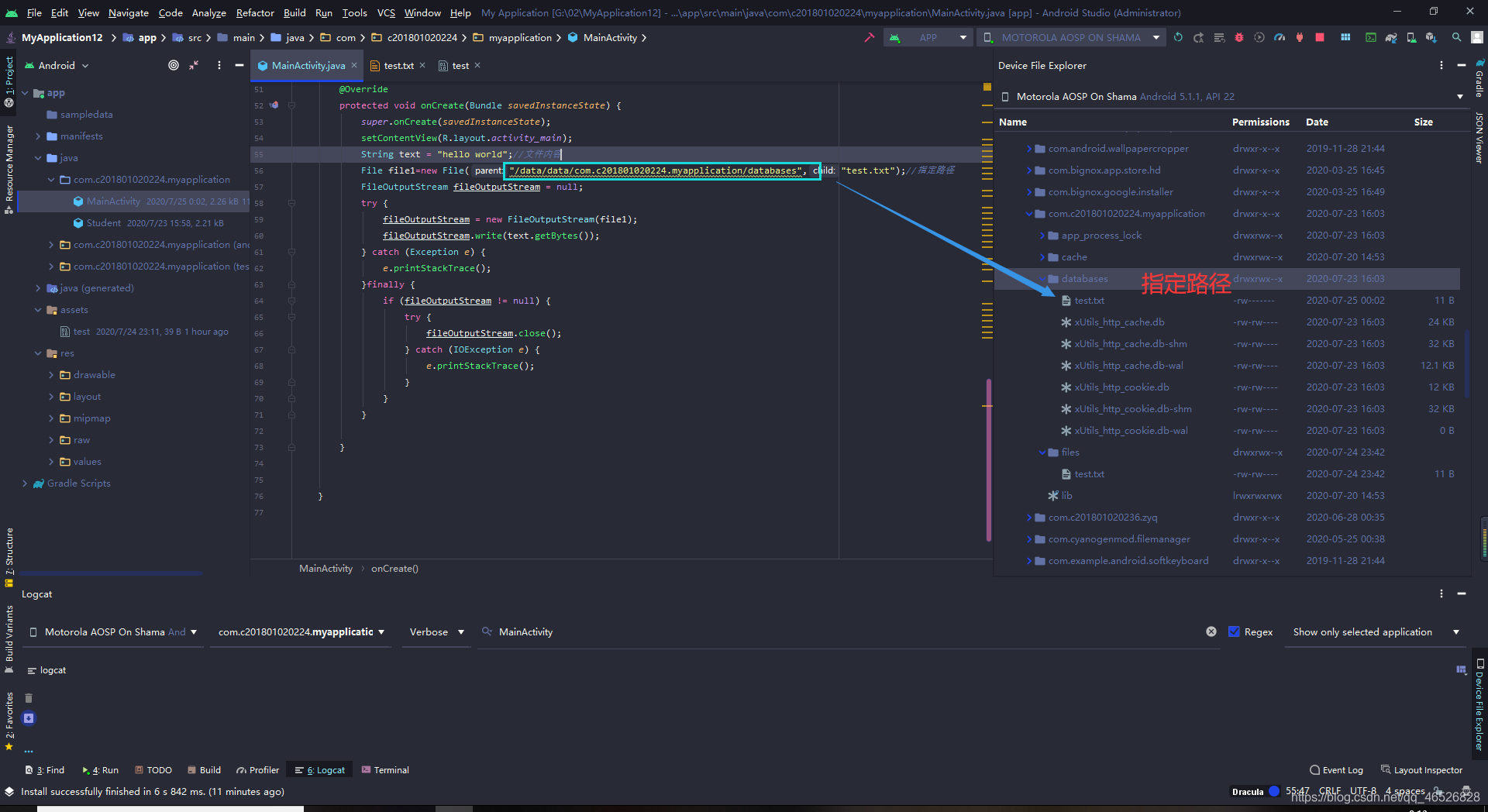Click the green terminal icon in the toolbar

coord(1371,37)
